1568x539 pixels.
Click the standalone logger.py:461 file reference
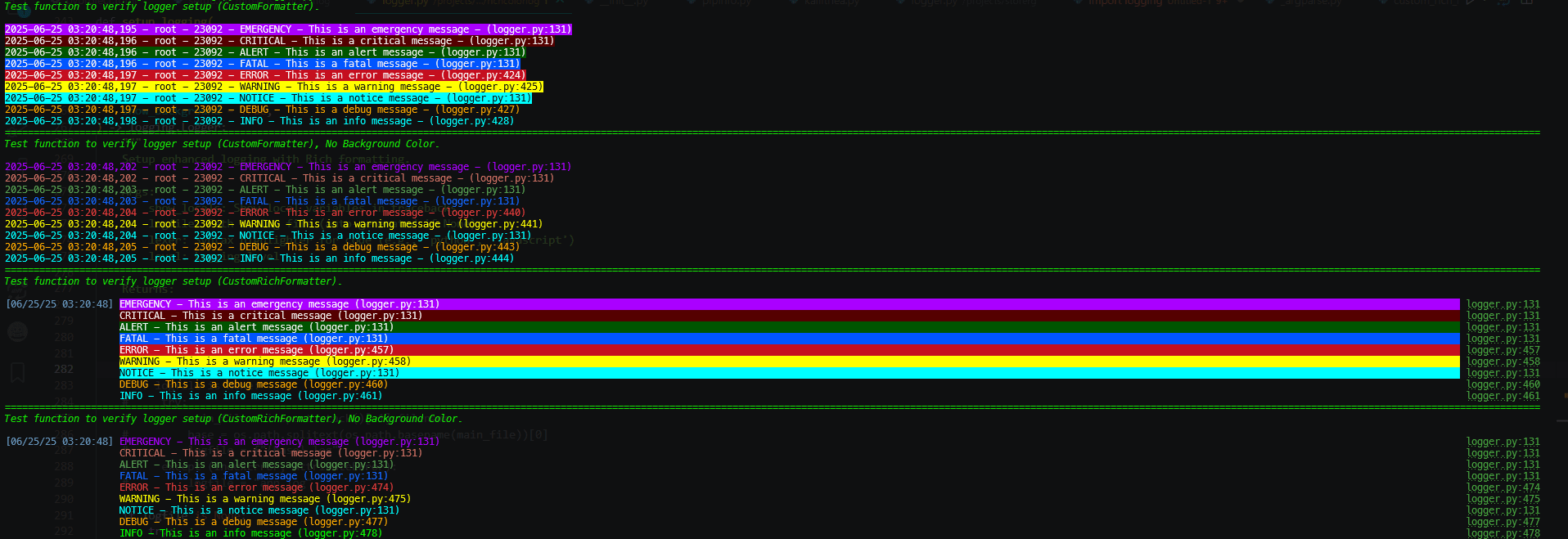pyautogui.click(x=1503, y=396)
